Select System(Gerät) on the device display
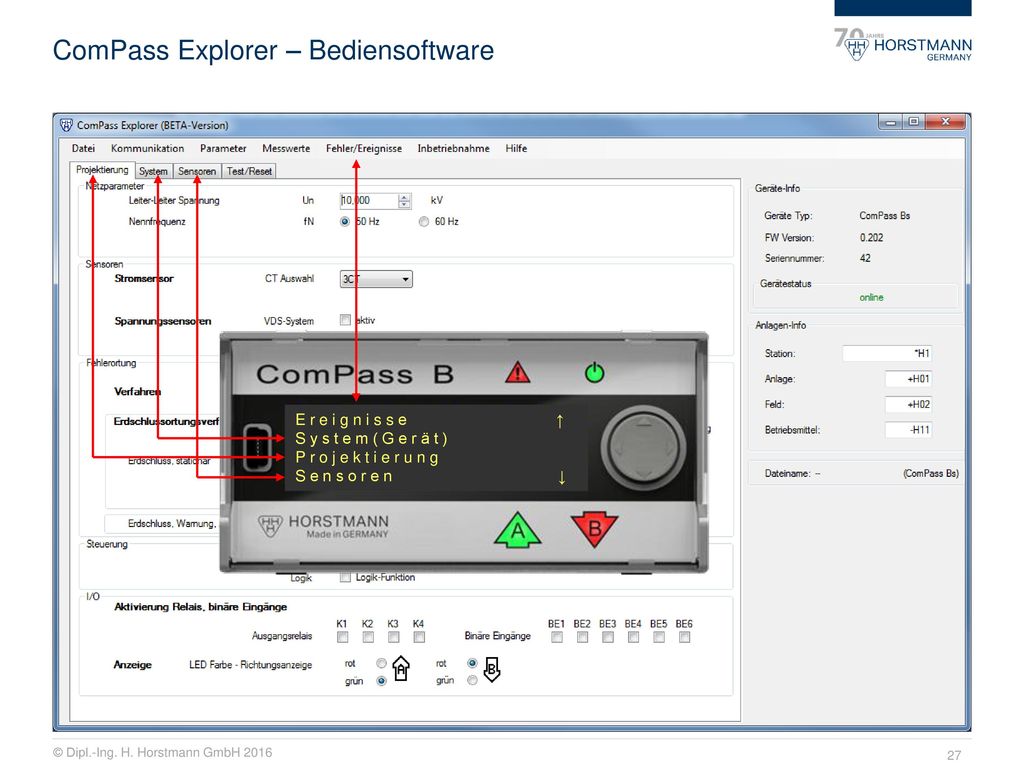The width and height of the screenshot is (1024, 768). click(372, 438)
